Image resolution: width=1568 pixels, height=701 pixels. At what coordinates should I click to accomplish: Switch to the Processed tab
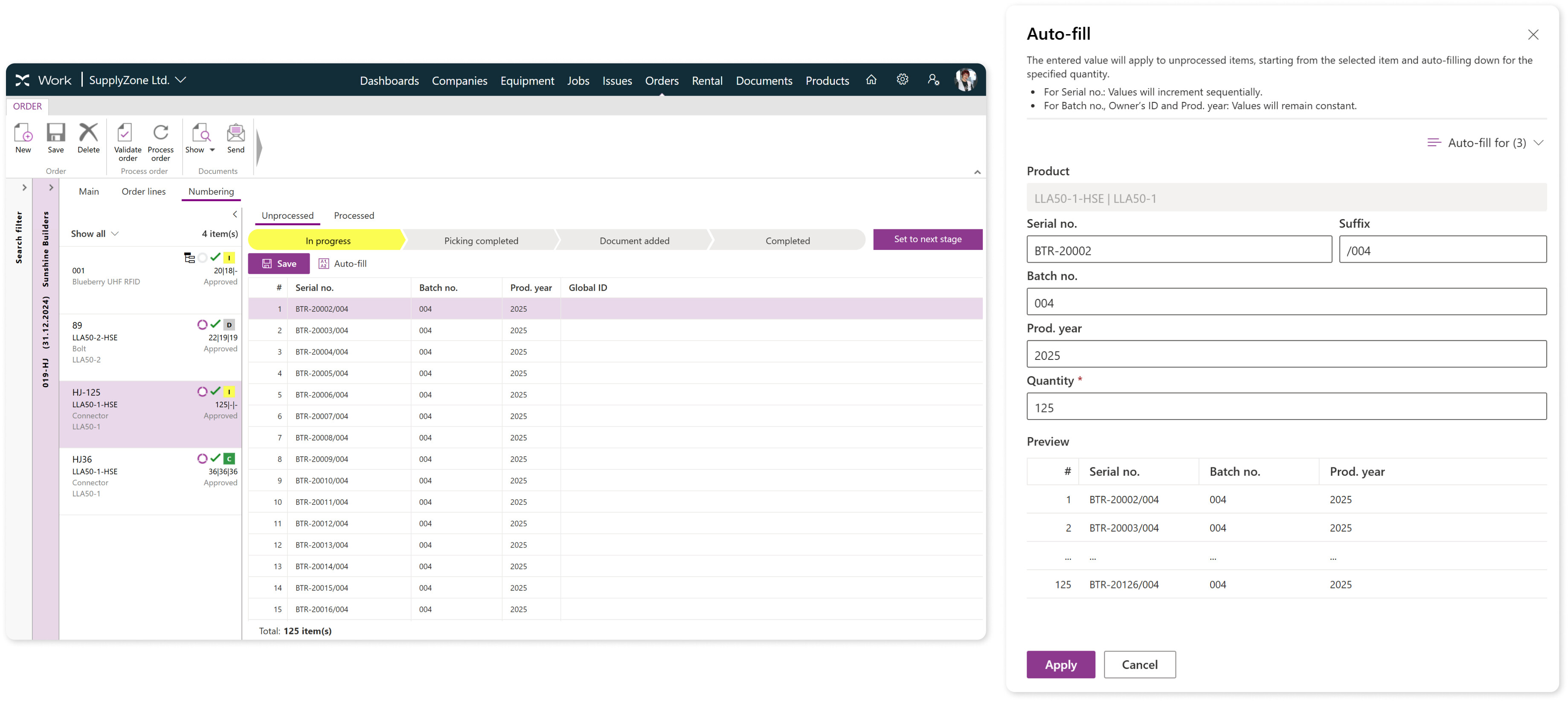[x=354, y=215]
